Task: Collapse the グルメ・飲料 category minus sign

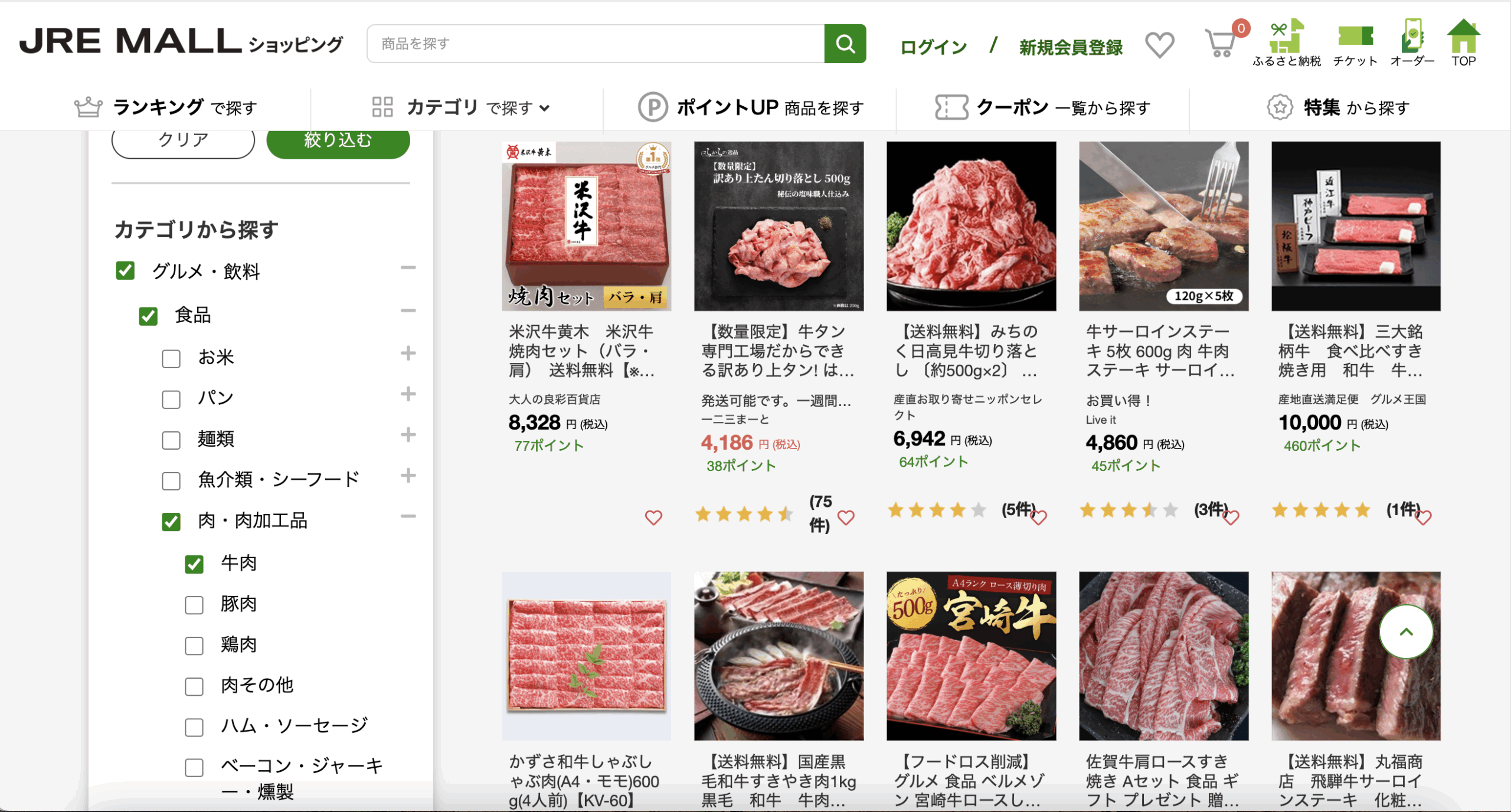Action: (x=408, y=268)
